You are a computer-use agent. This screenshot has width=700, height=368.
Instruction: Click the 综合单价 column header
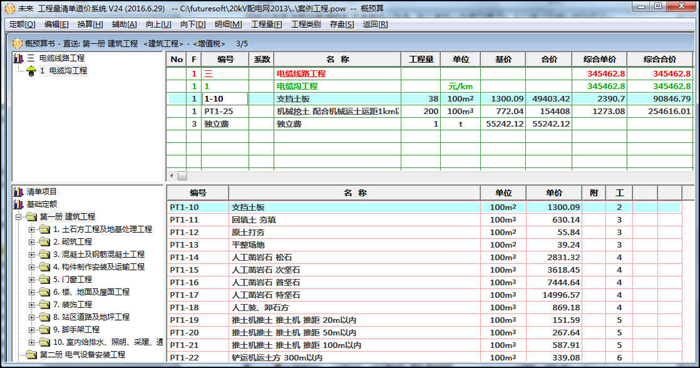[599, 59]
